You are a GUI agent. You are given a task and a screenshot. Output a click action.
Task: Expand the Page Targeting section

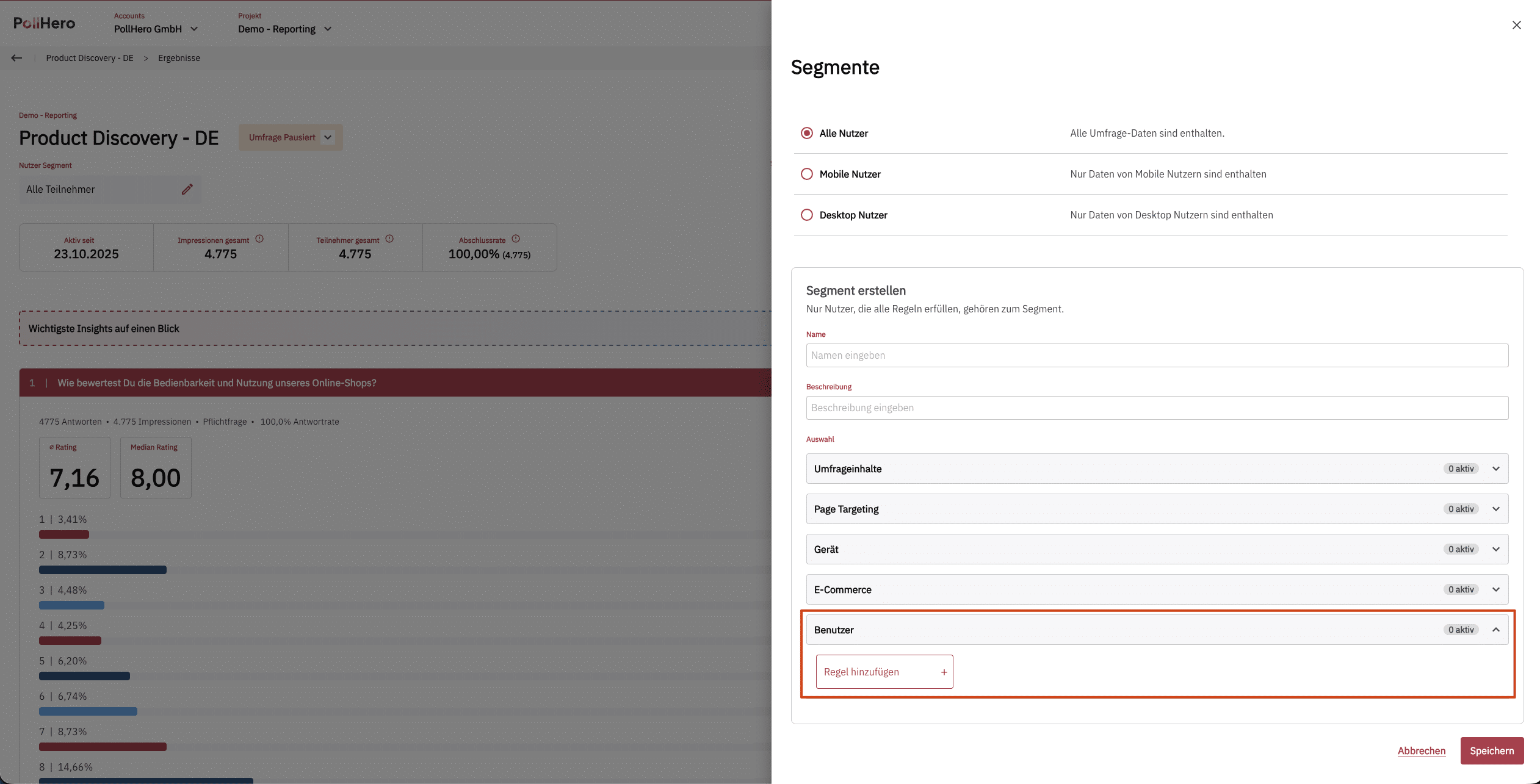[1157, 509]
